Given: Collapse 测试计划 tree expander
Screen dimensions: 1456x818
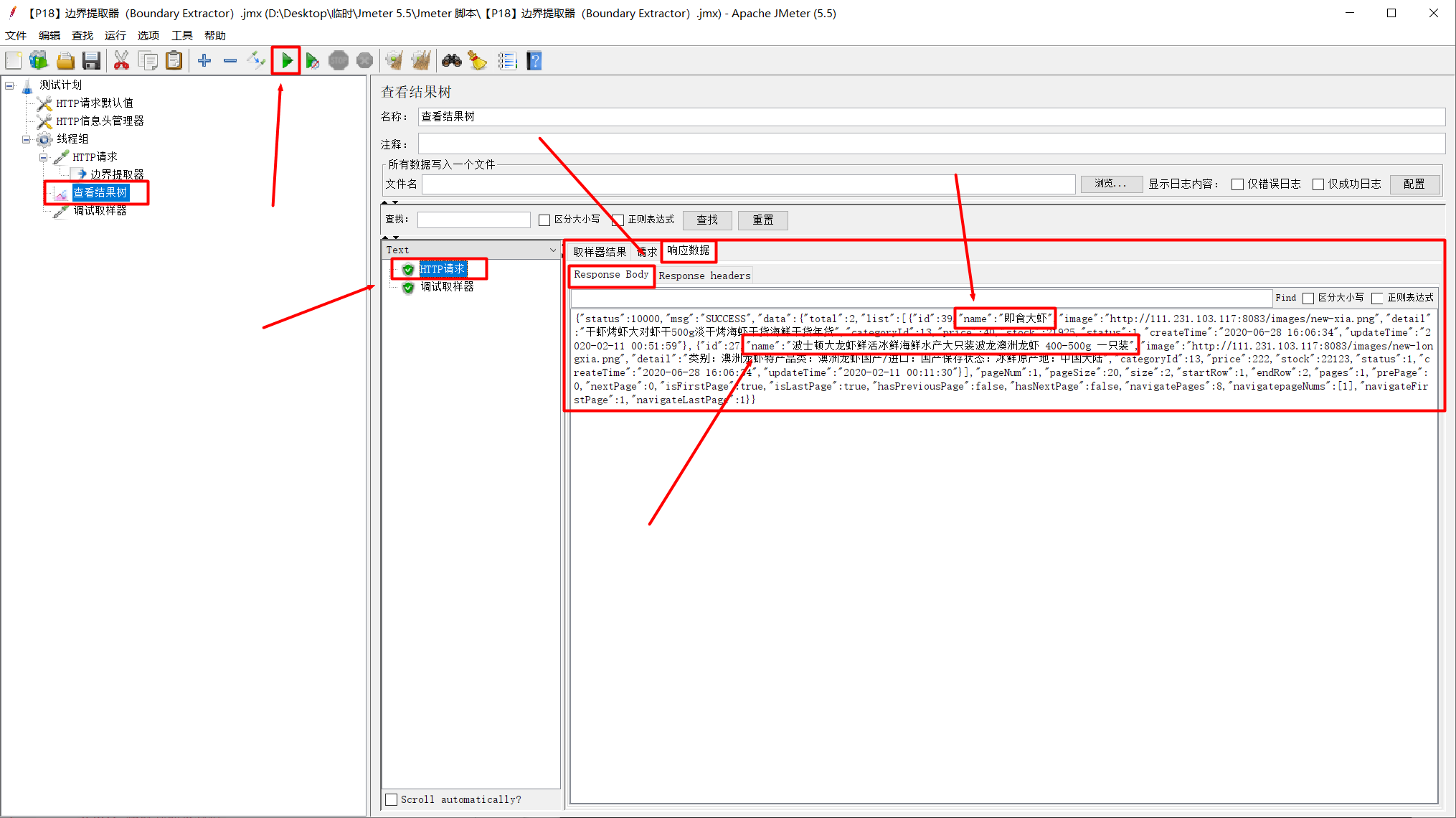Looking at the screenshot, I should coord(9,85).
